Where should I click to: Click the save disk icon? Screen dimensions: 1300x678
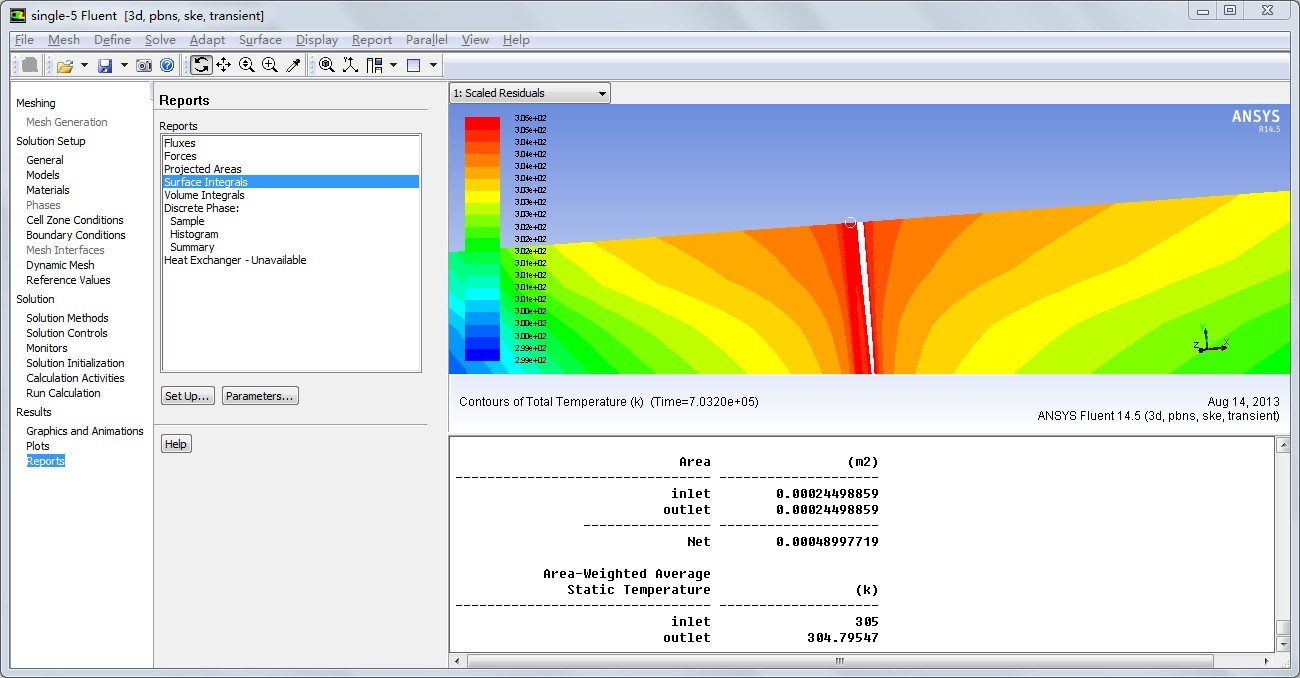105,66
